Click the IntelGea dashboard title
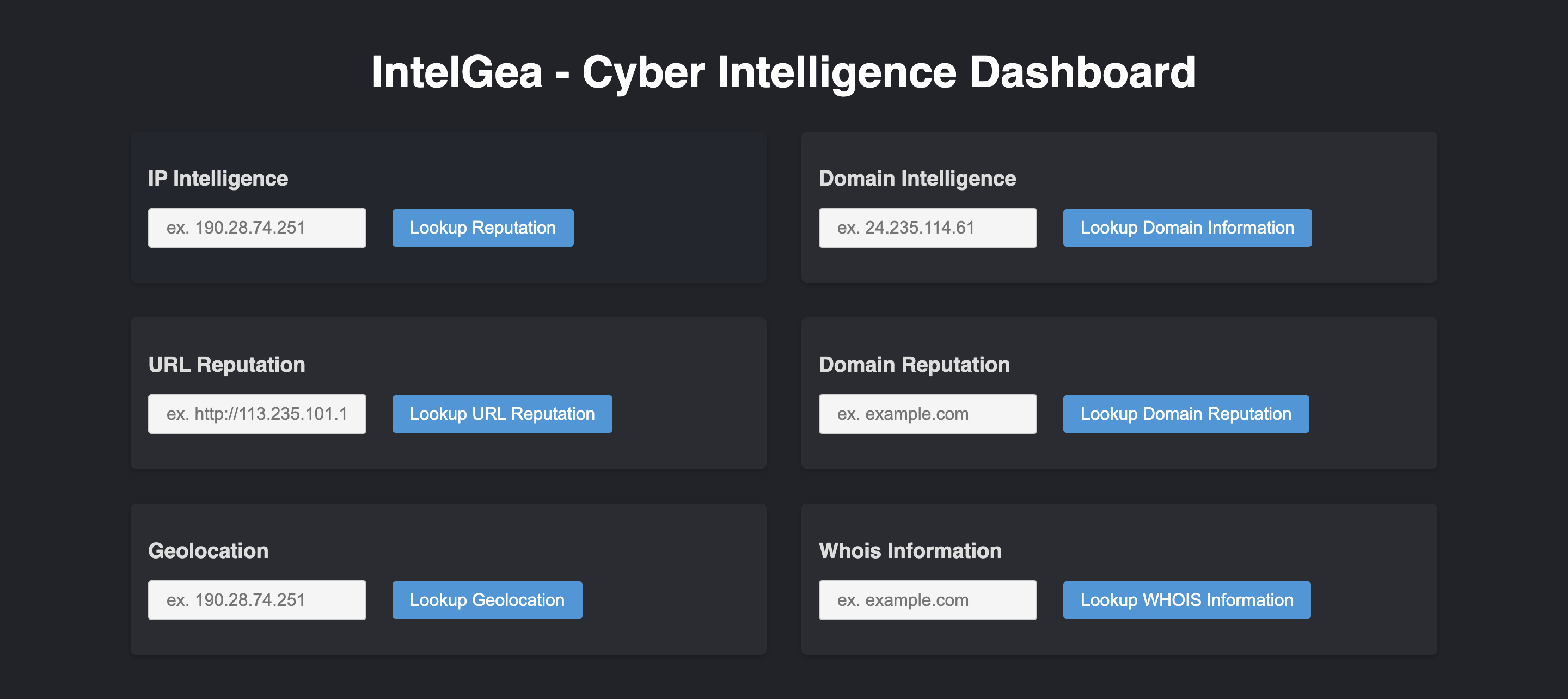 (784, 72)
